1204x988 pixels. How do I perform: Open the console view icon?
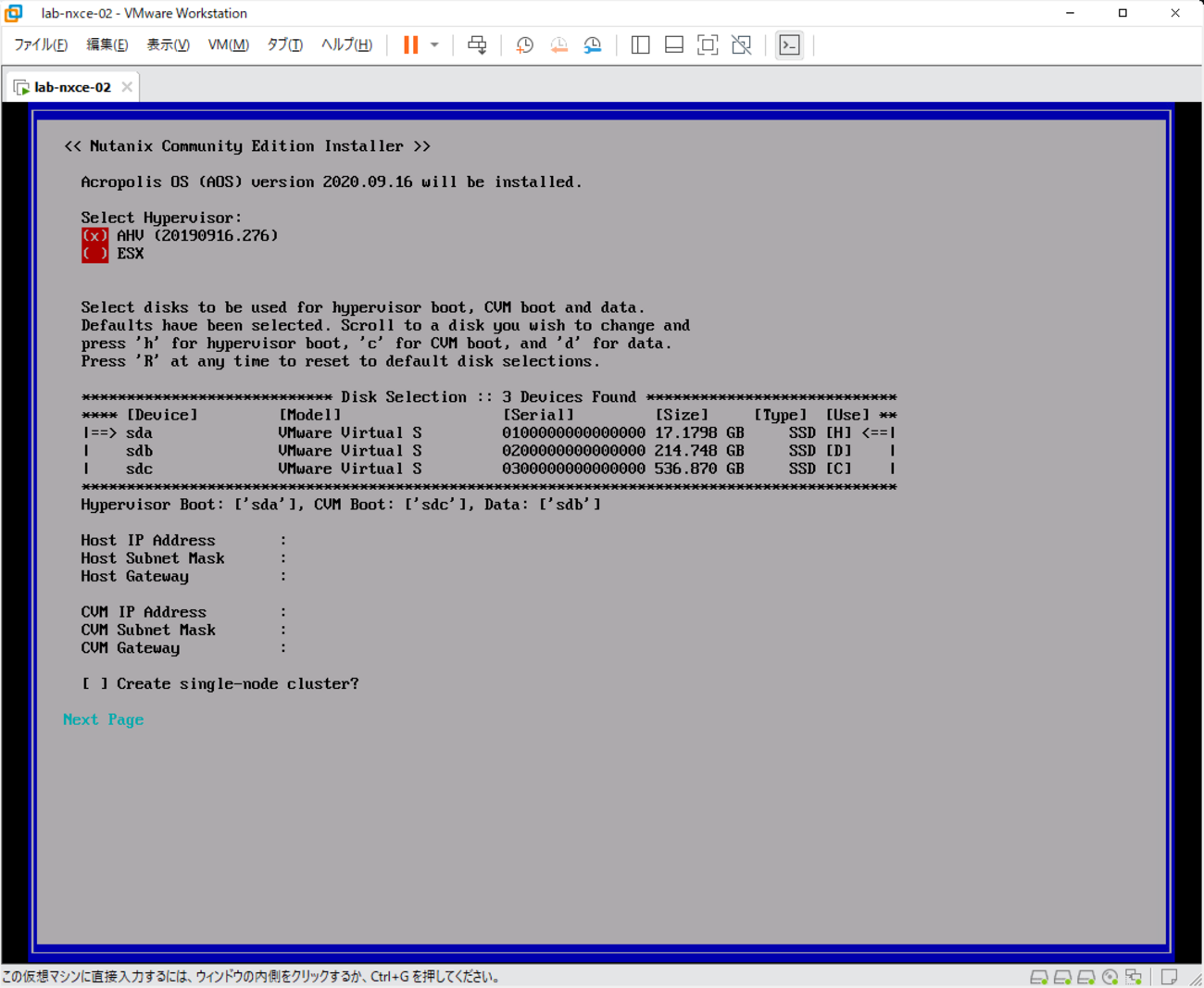click(789, 44)
